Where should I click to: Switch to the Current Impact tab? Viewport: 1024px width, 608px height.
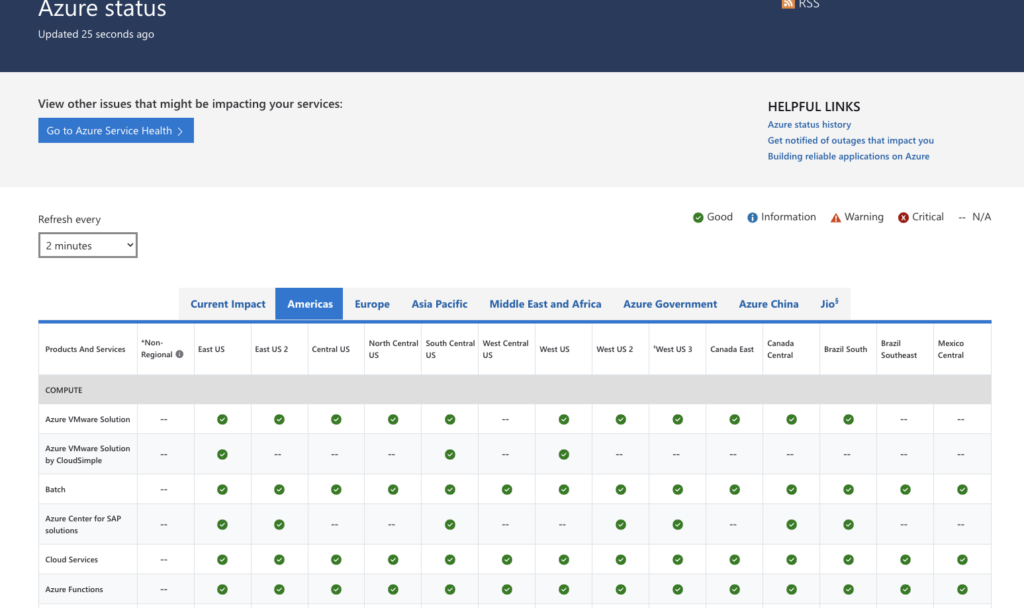pyautogui.click(x=228, y=304)
